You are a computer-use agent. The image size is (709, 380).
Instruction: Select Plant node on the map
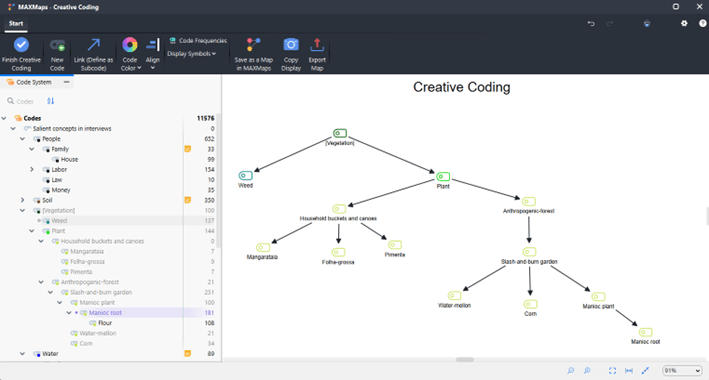coord(443,176)
